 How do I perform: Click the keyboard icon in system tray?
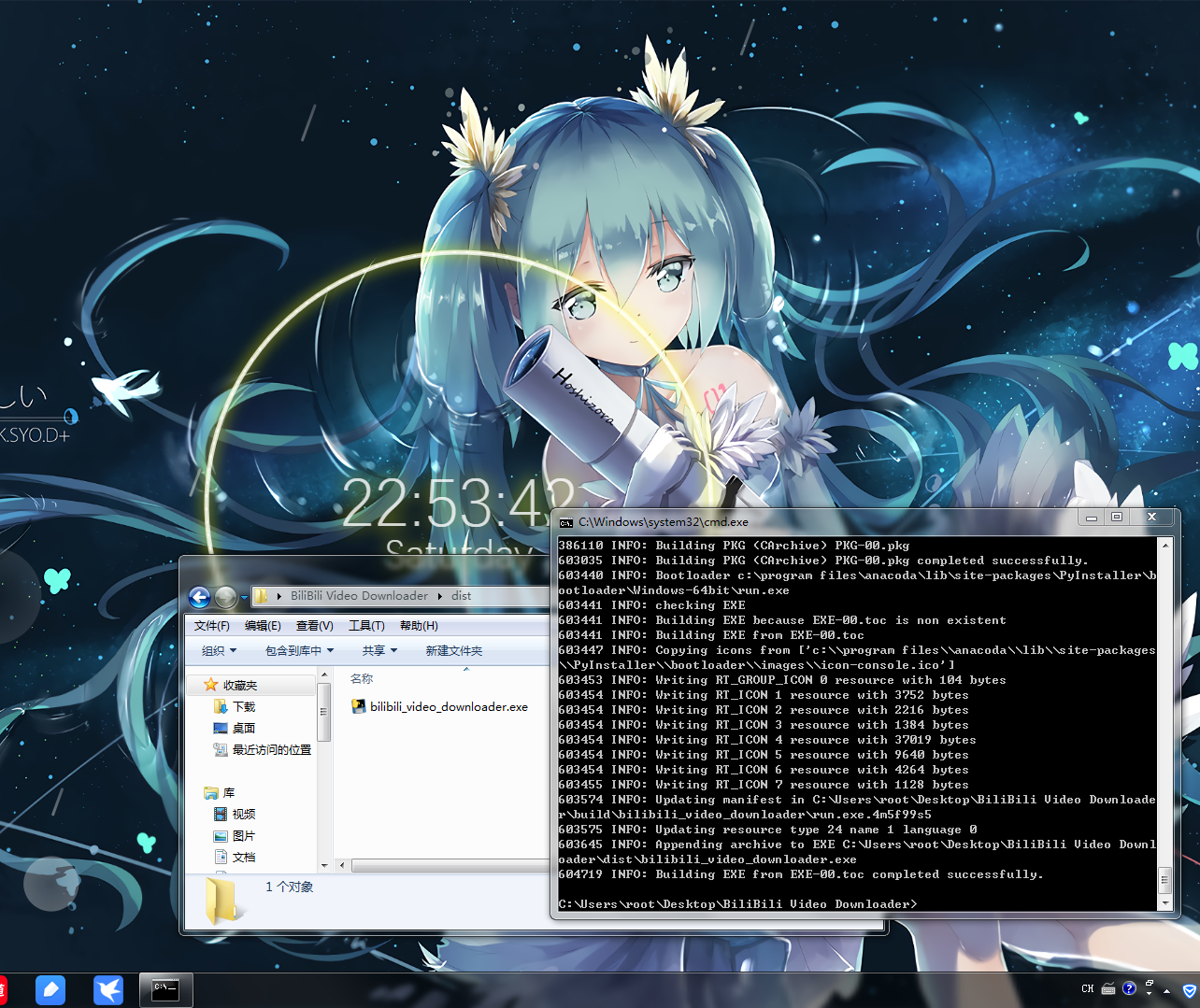click(1108, 988)
